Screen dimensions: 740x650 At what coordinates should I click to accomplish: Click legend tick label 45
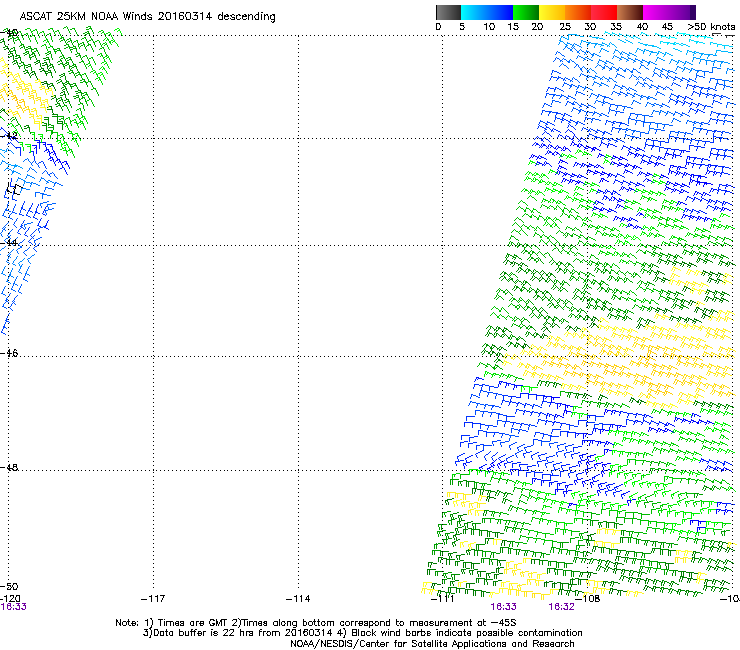pyautogui.click(x=667, y=27)
